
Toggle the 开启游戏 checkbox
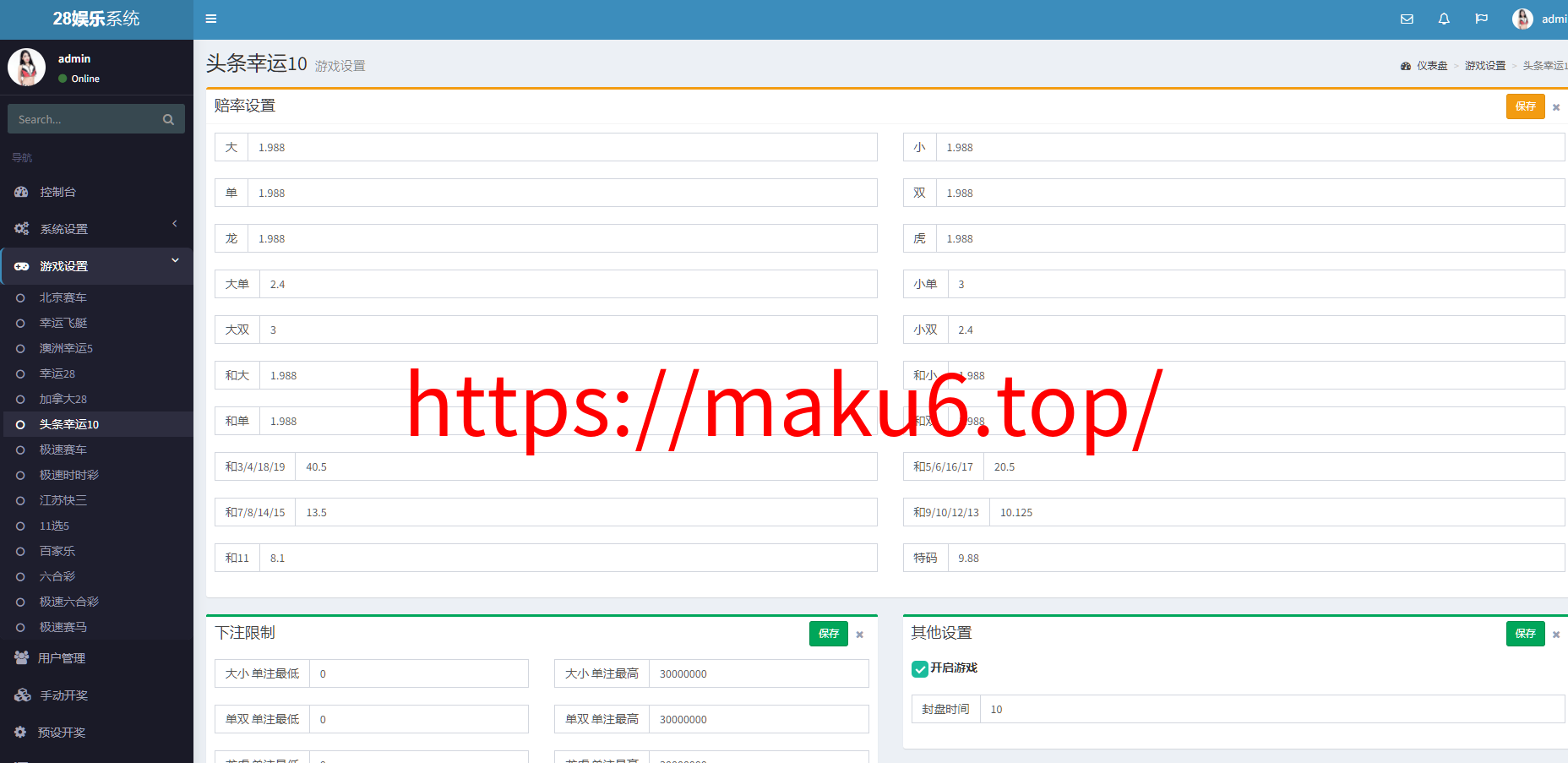coord(920,668)
